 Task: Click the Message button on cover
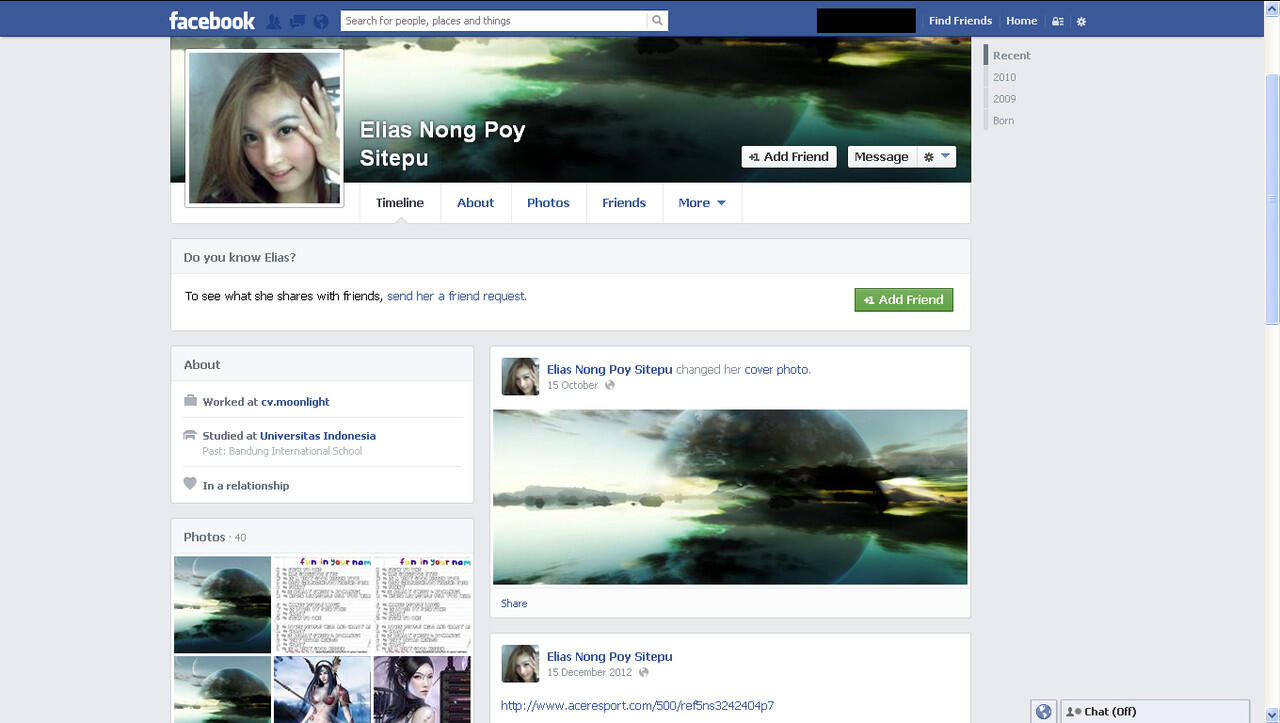pyautogui.click(x=881, y=157)
